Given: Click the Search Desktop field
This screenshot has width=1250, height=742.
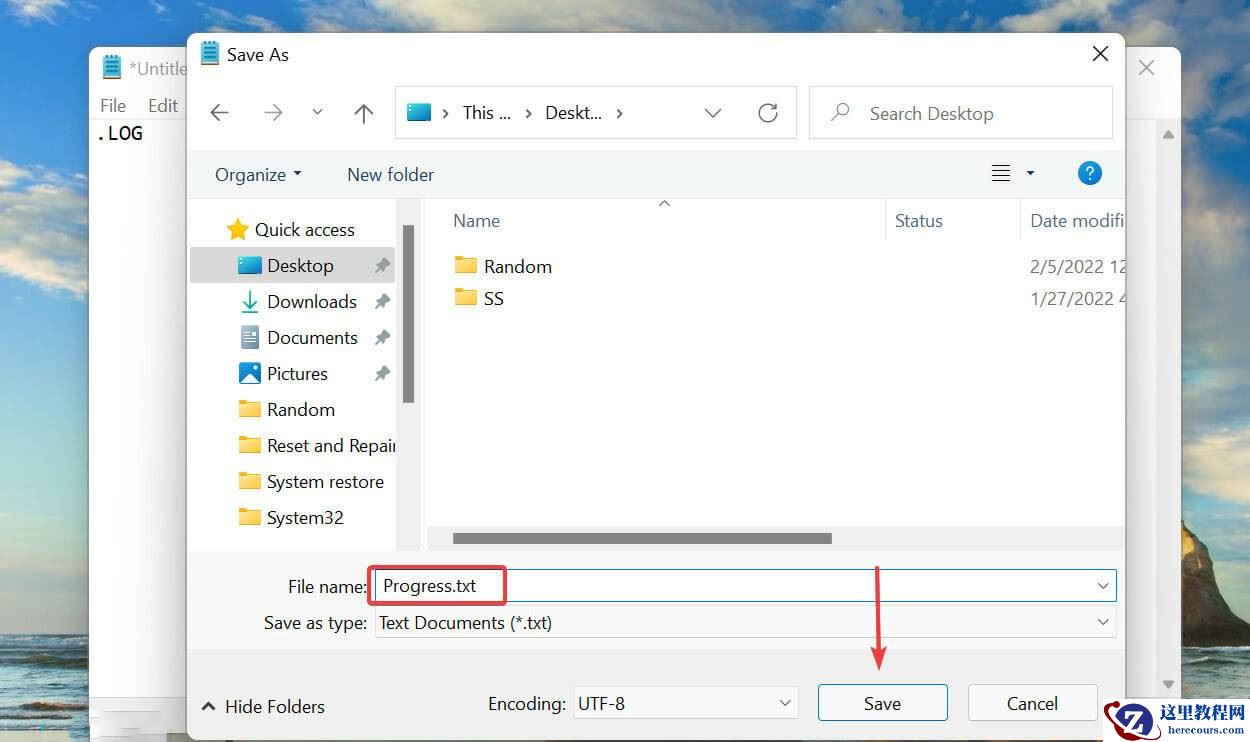Looking at the screenshot, I should [960, 113].
